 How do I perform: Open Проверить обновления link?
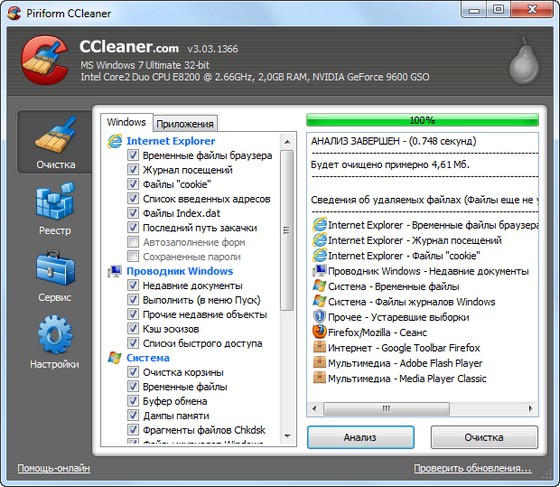pos(472,468)
